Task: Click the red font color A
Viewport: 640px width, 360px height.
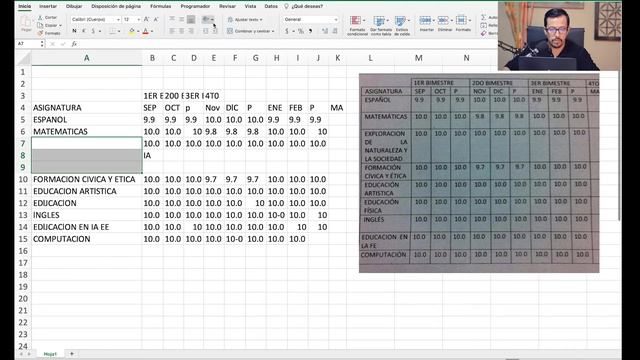Action: (146, 31)
